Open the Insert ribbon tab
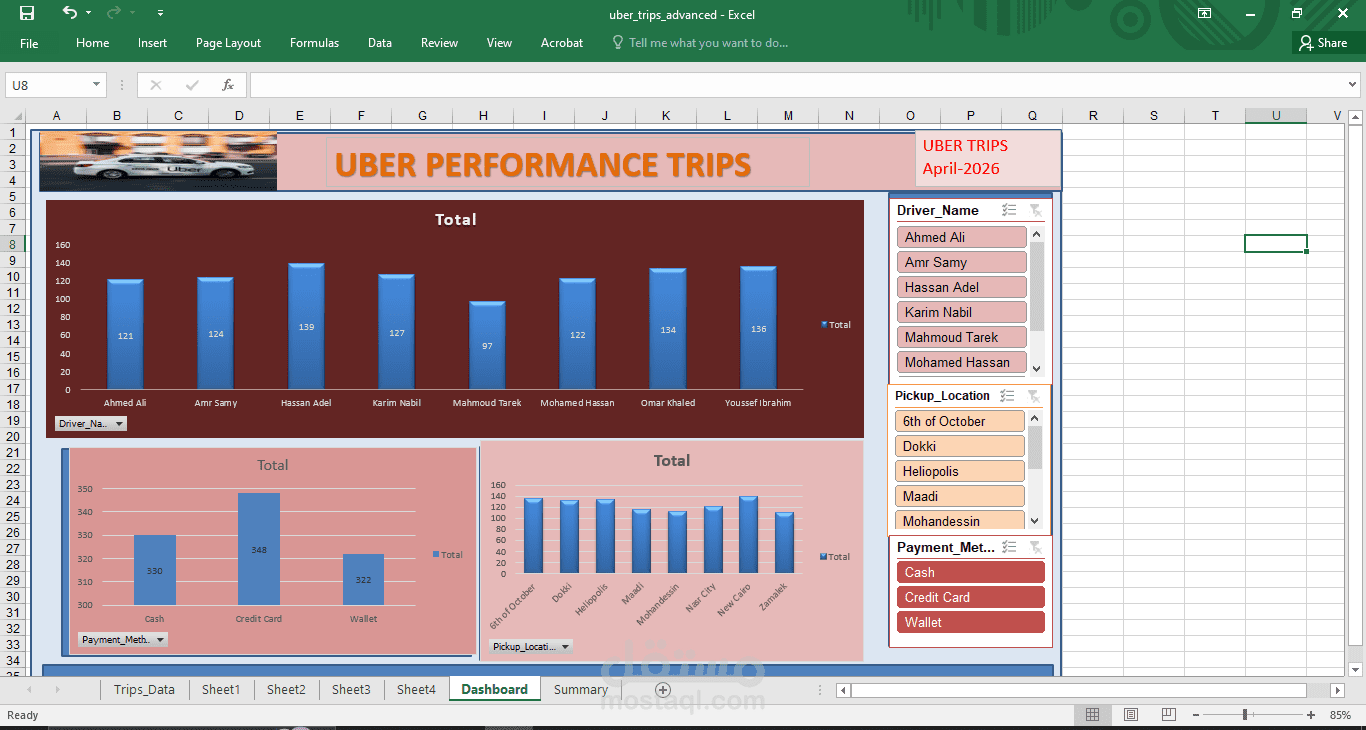Viewport: 1366px width, 730px height. 153,43
